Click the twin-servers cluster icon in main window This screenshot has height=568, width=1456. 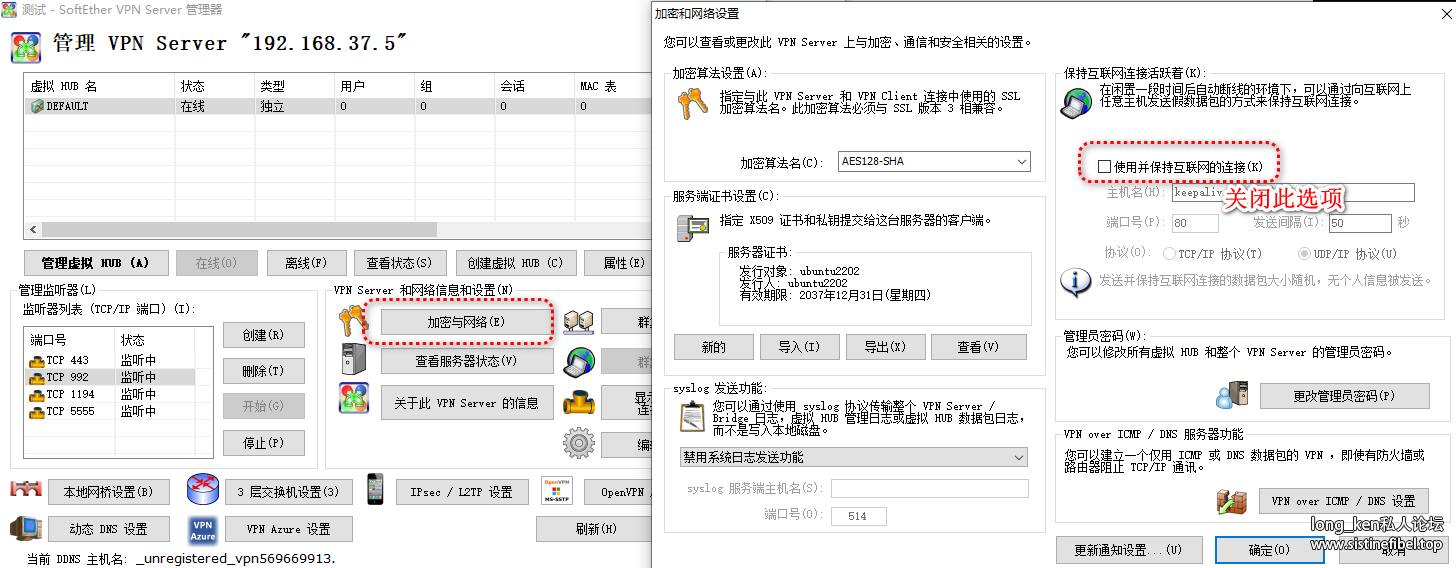(x=579, y=321)
